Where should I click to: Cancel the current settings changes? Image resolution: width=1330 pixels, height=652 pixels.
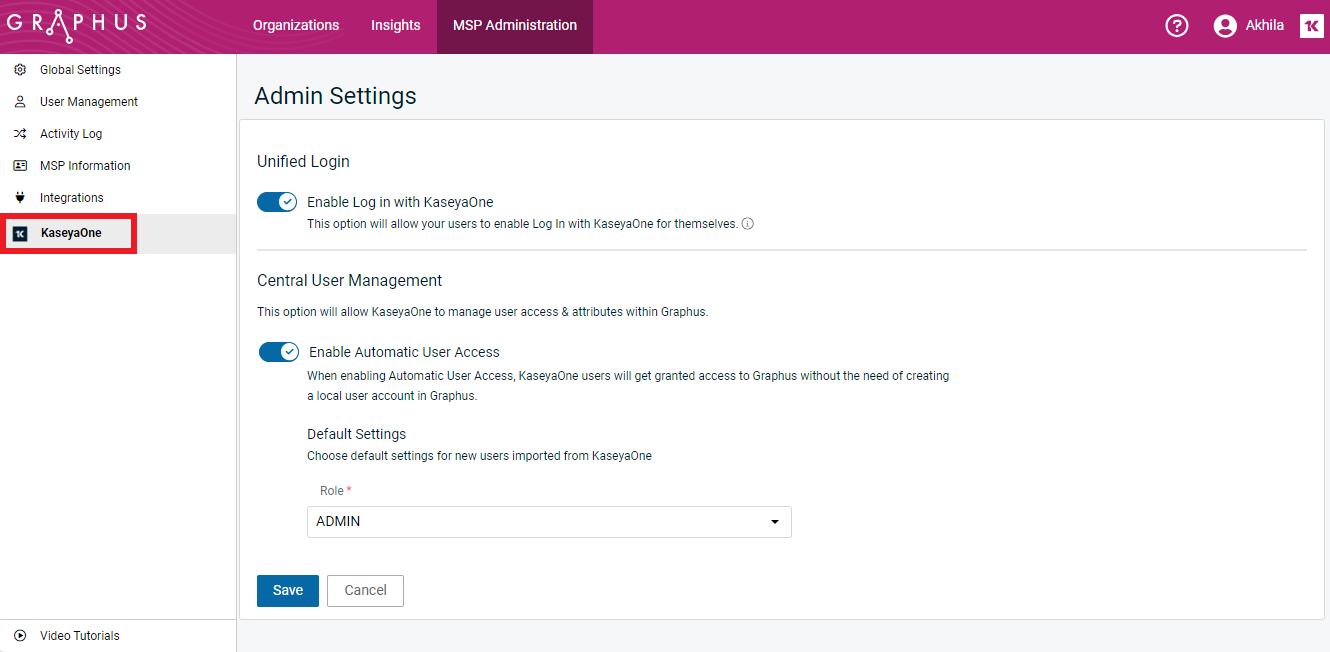[365, 590]
